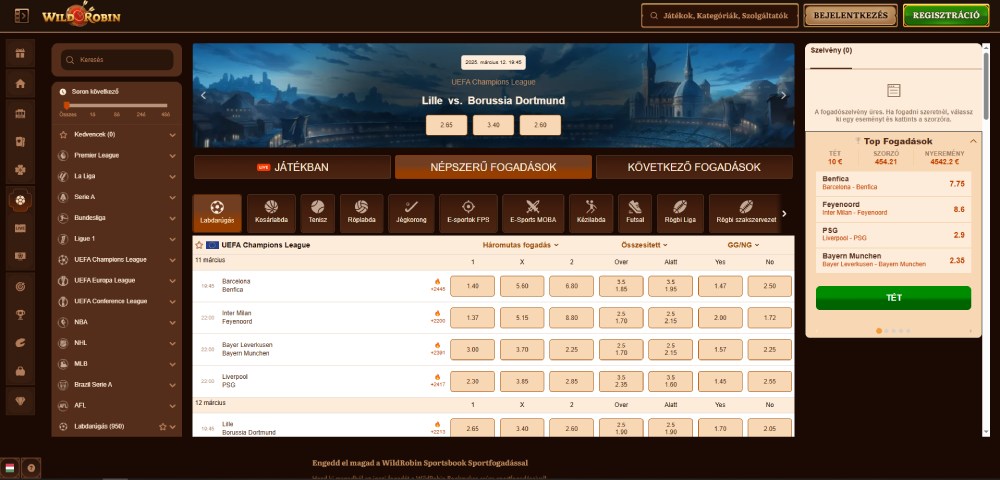Adjust the Soron következő time slider
Screen dimensions: 1000x480
[x=67, y=105]
